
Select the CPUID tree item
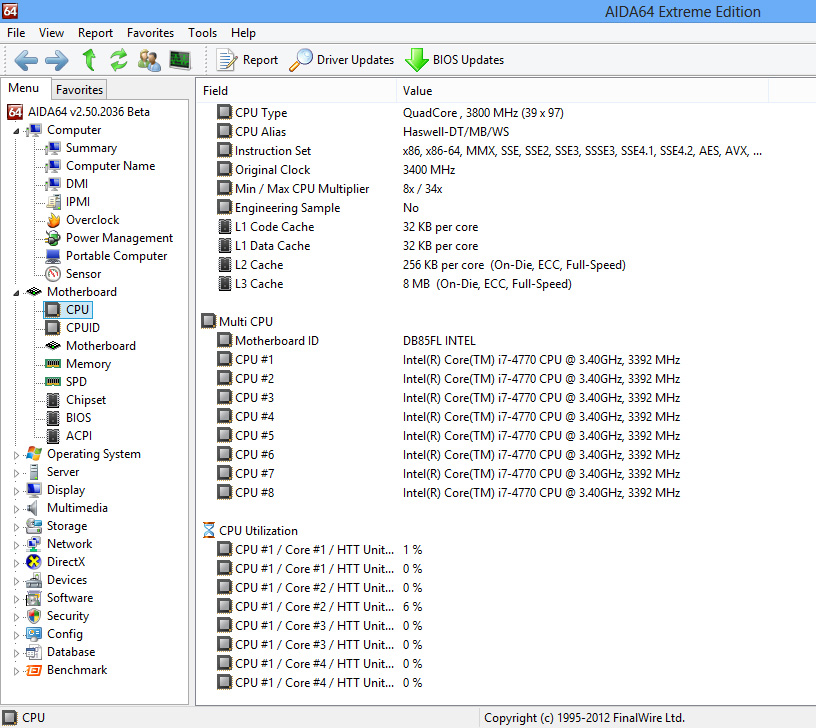pos(83,328)
